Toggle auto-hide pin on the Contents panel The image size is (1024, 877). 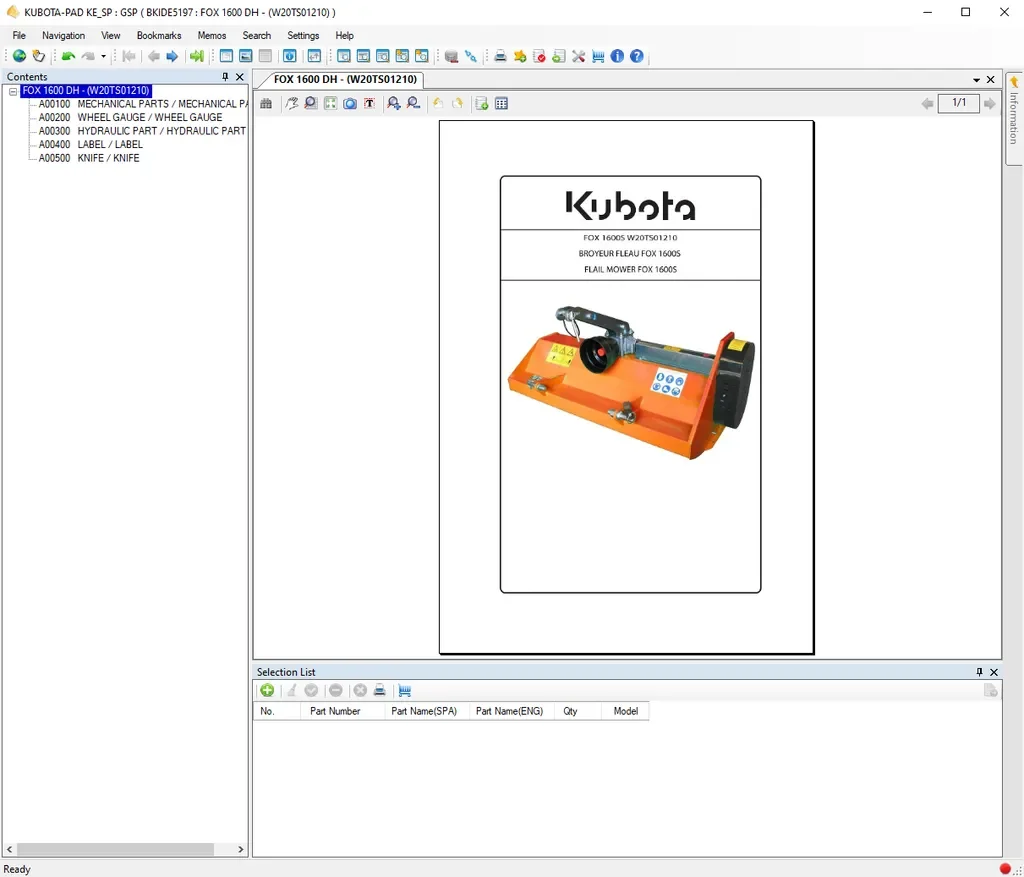225,76
